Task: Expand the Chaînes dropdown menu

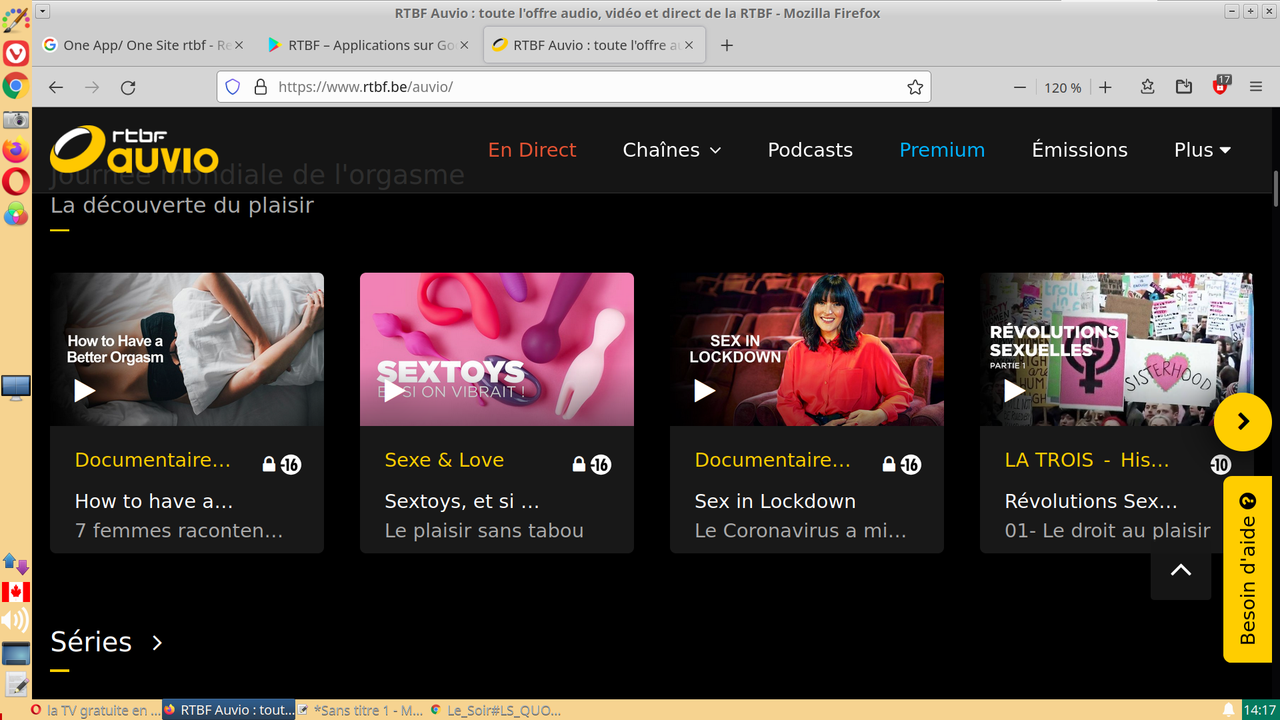Action: click(x=672, y=150)
